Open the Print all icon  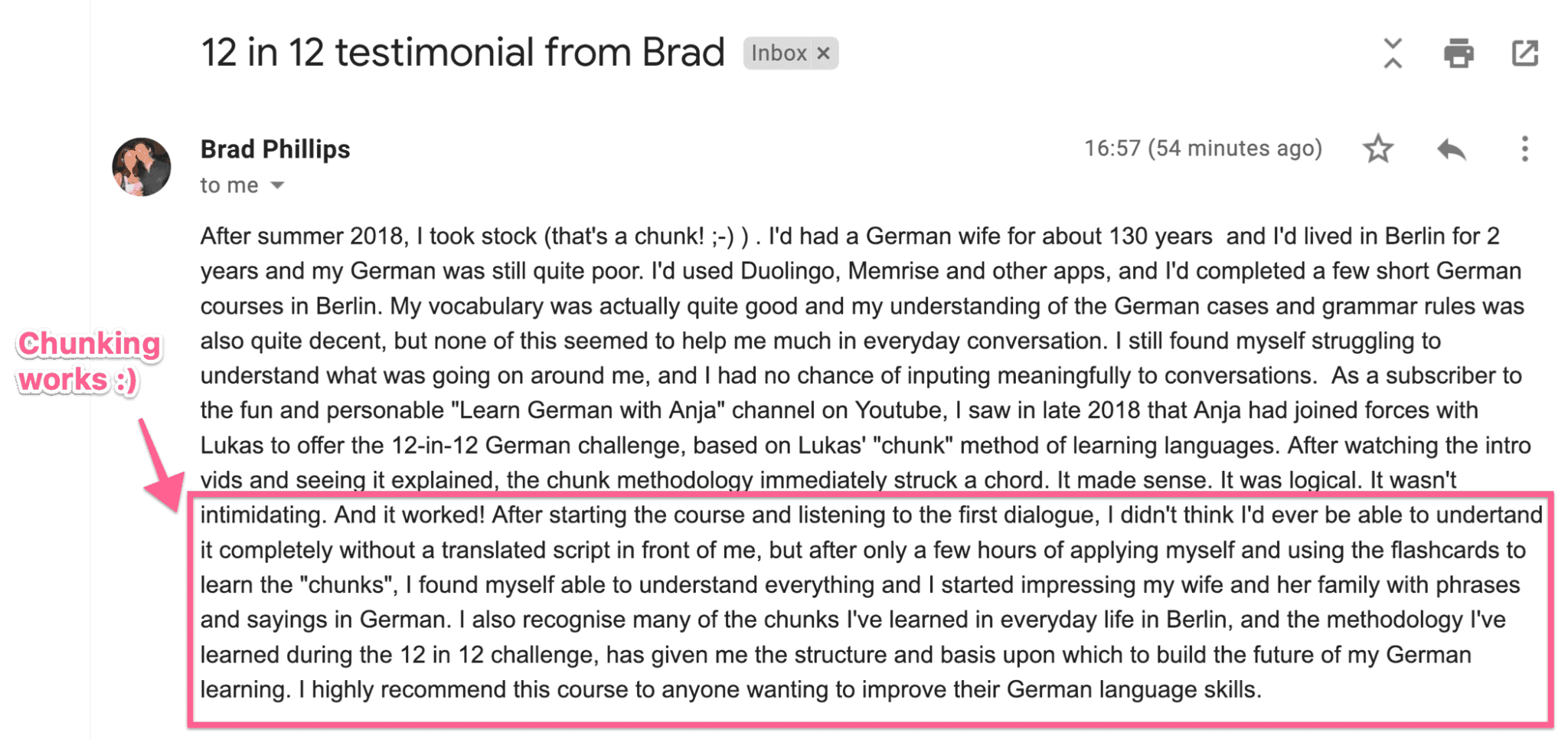pos(1458,52)
